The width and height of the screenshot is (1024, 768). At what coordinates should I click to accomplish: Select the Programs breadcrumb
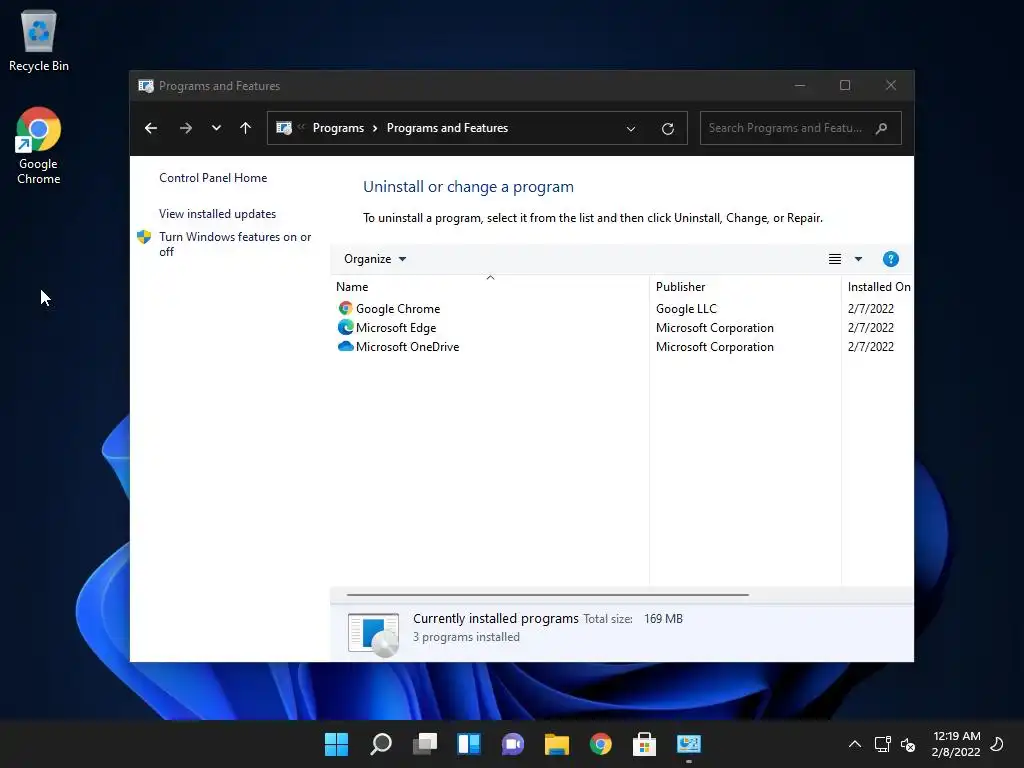[x=338, y=128]
